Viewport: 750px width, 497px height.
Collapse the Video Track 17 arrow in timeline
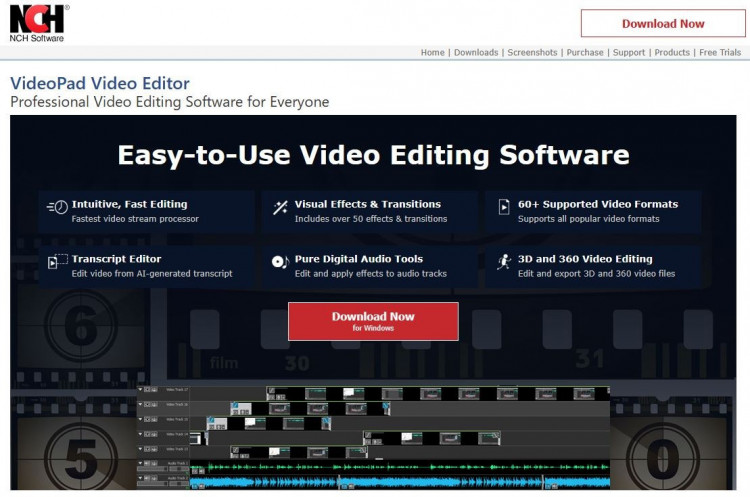141,390
